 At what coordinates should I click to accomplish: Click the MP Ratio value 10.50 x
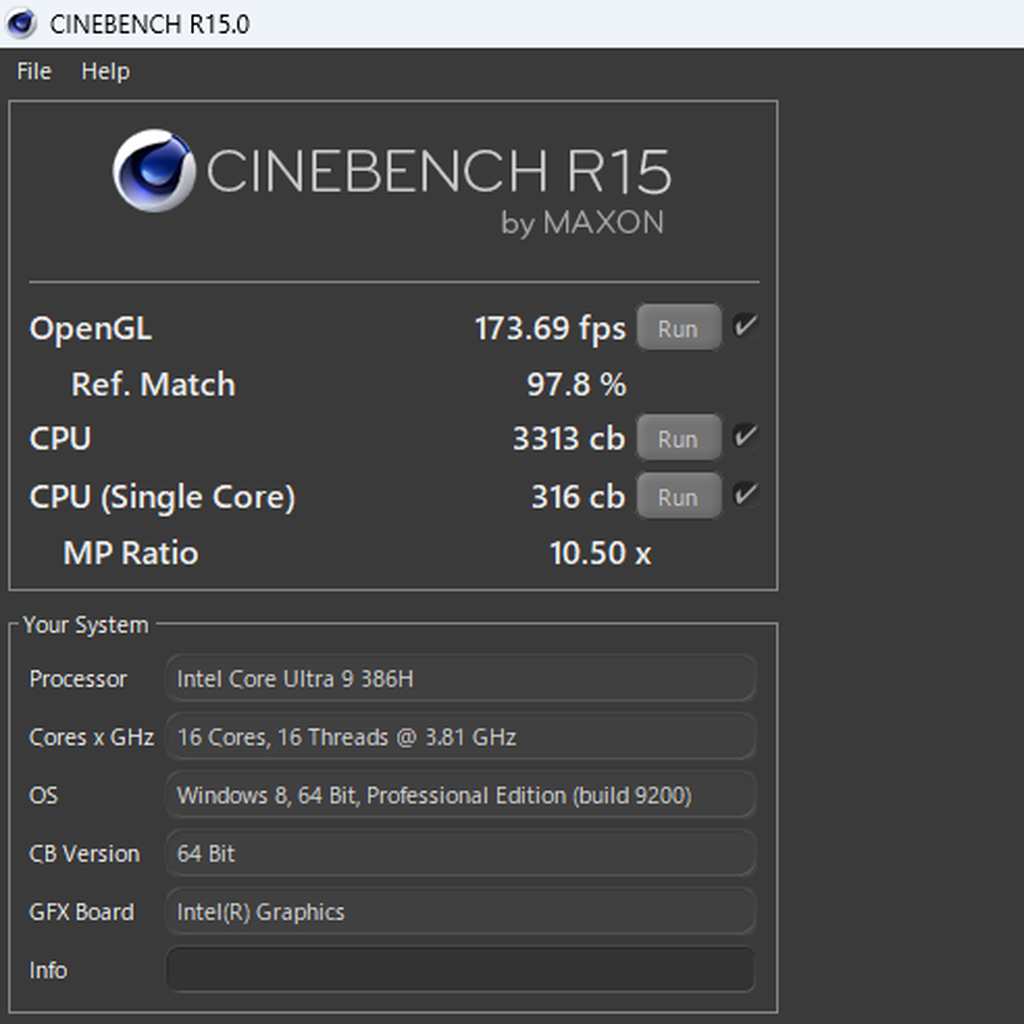tap(600, 552)
